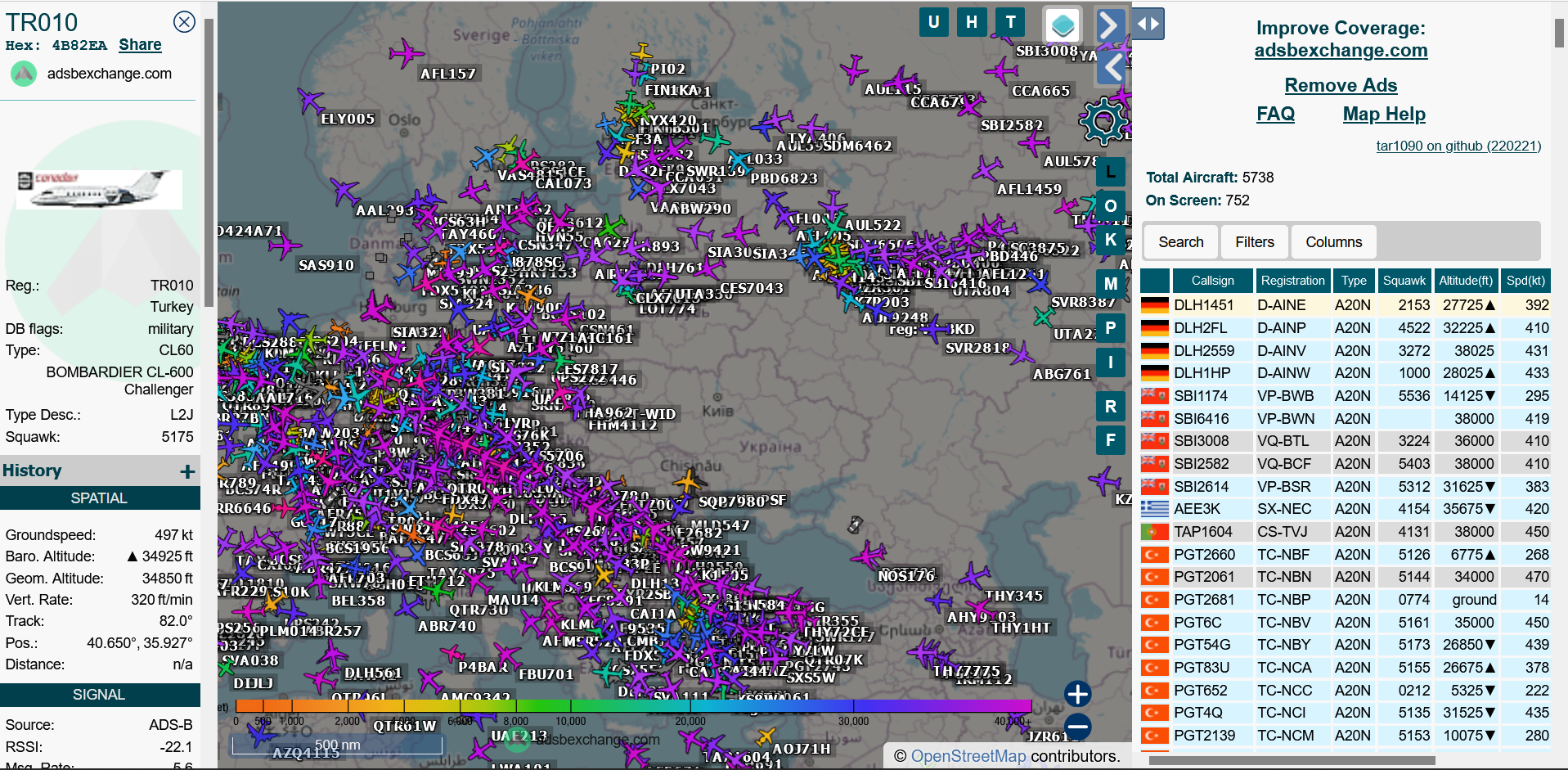Viewport: 1568px width, 770px height.
Task: Click the info panel vertical scrollbar
Action: 209,163
